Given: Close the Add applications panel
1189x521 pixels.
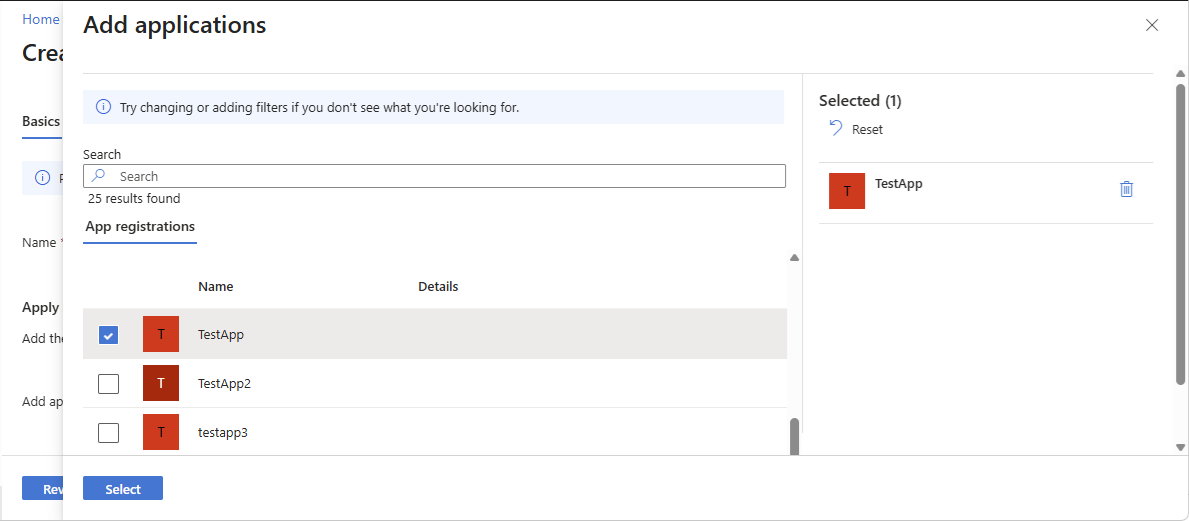Looking at the screenshot, I should [x=1152, y=25].
